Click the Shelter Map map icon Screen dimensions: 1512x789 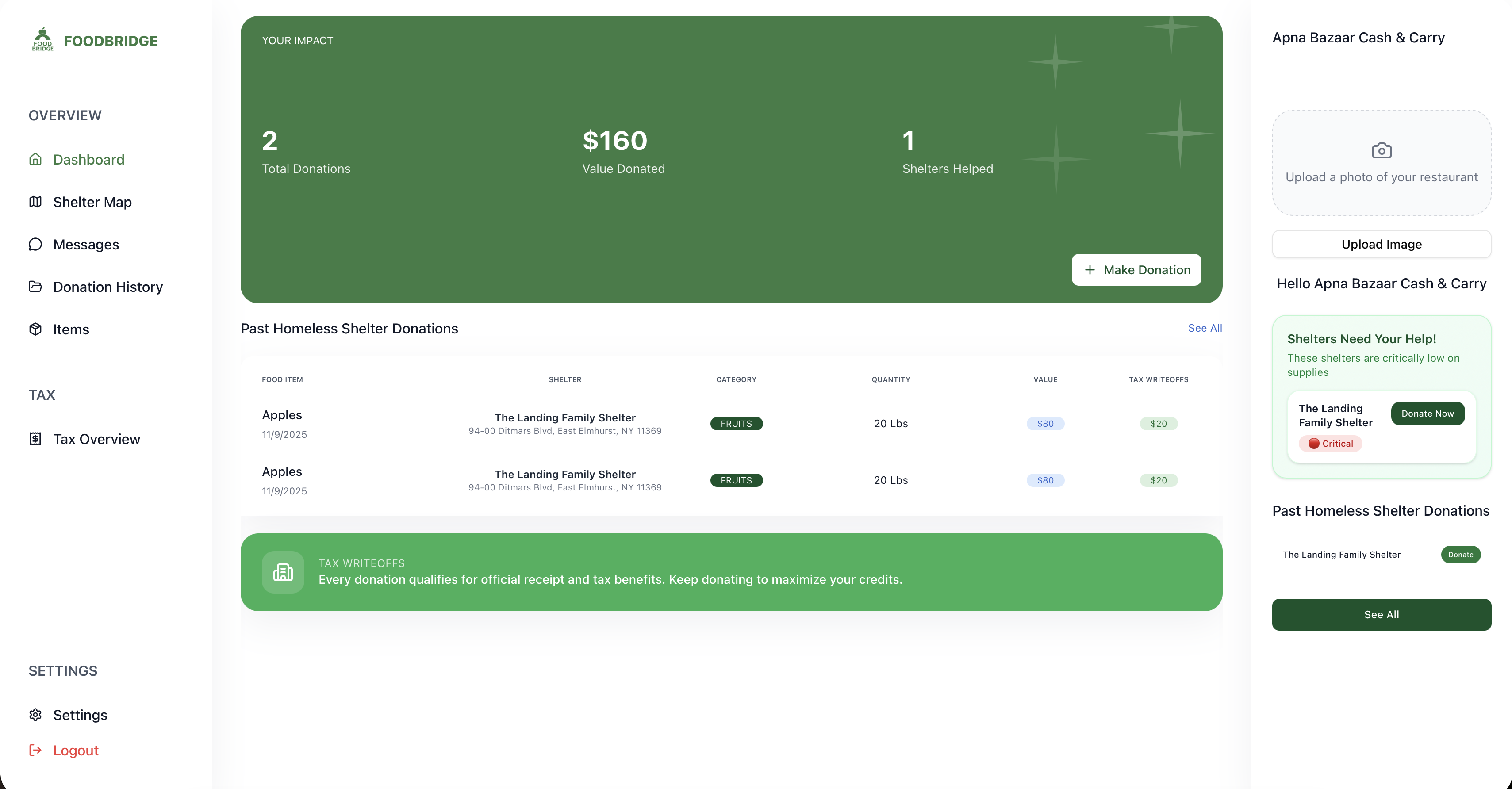point(35,202)
